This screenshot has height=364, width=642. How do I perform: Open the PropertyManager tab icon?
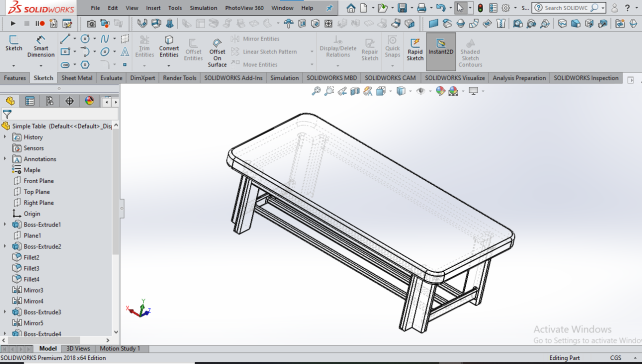[29, 101]
